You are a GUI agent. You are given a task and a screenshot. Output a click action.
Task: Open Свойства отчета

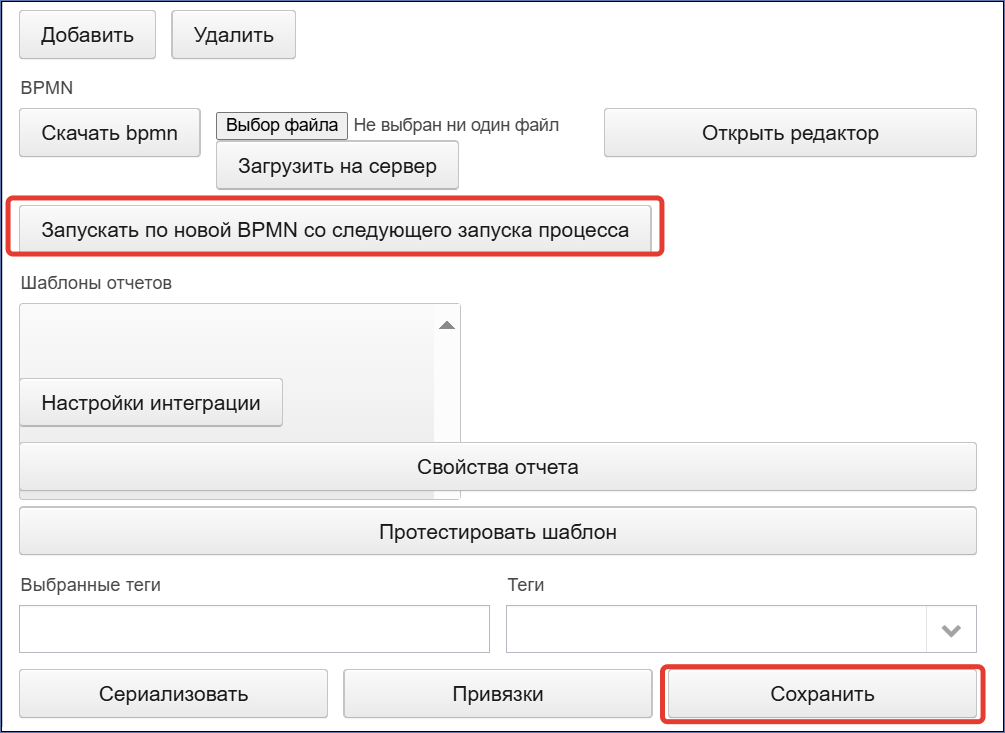click(498, 466)
